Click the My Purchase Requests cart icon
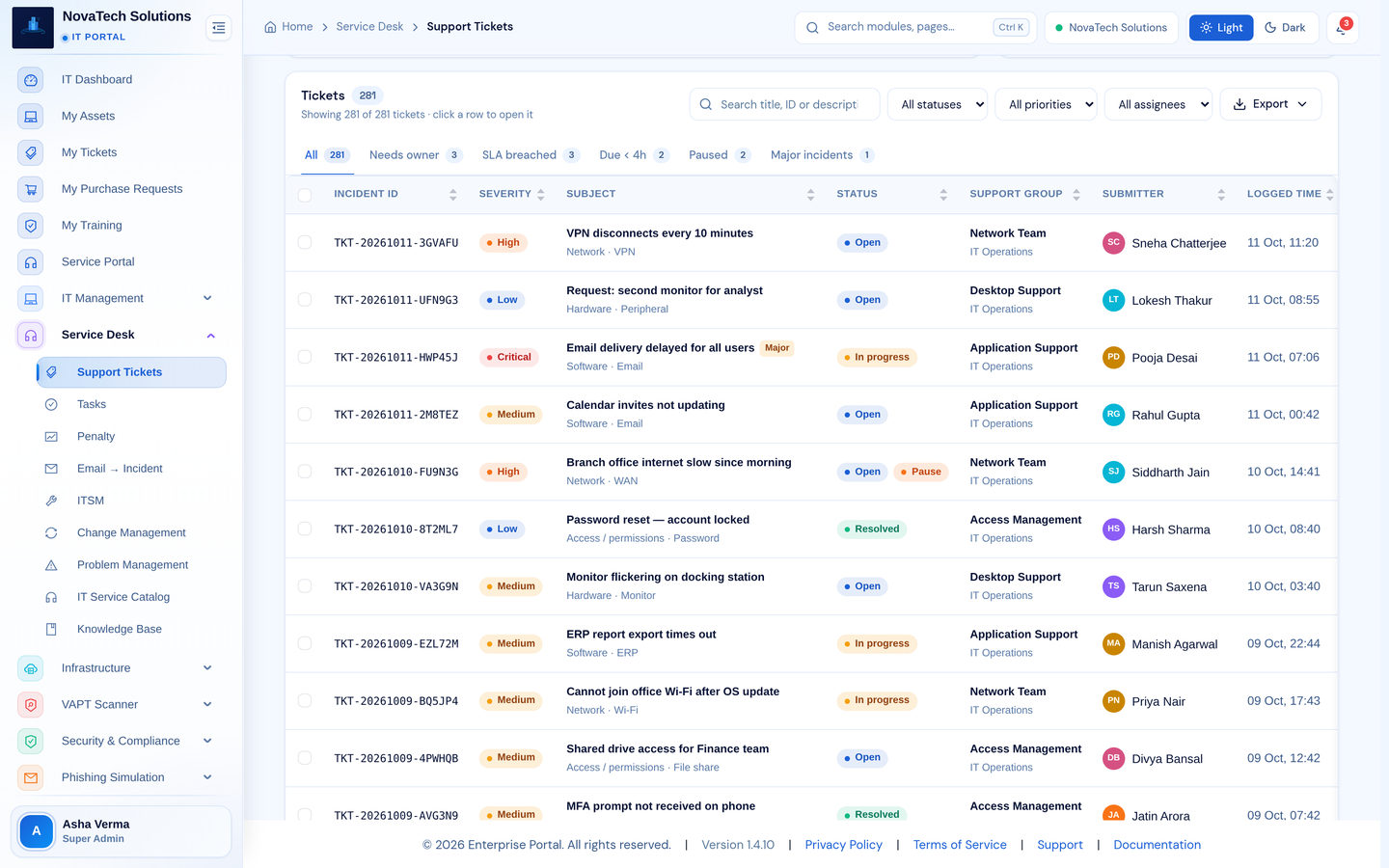Viewport: 1389px width, 868px height. pos(31,189)
